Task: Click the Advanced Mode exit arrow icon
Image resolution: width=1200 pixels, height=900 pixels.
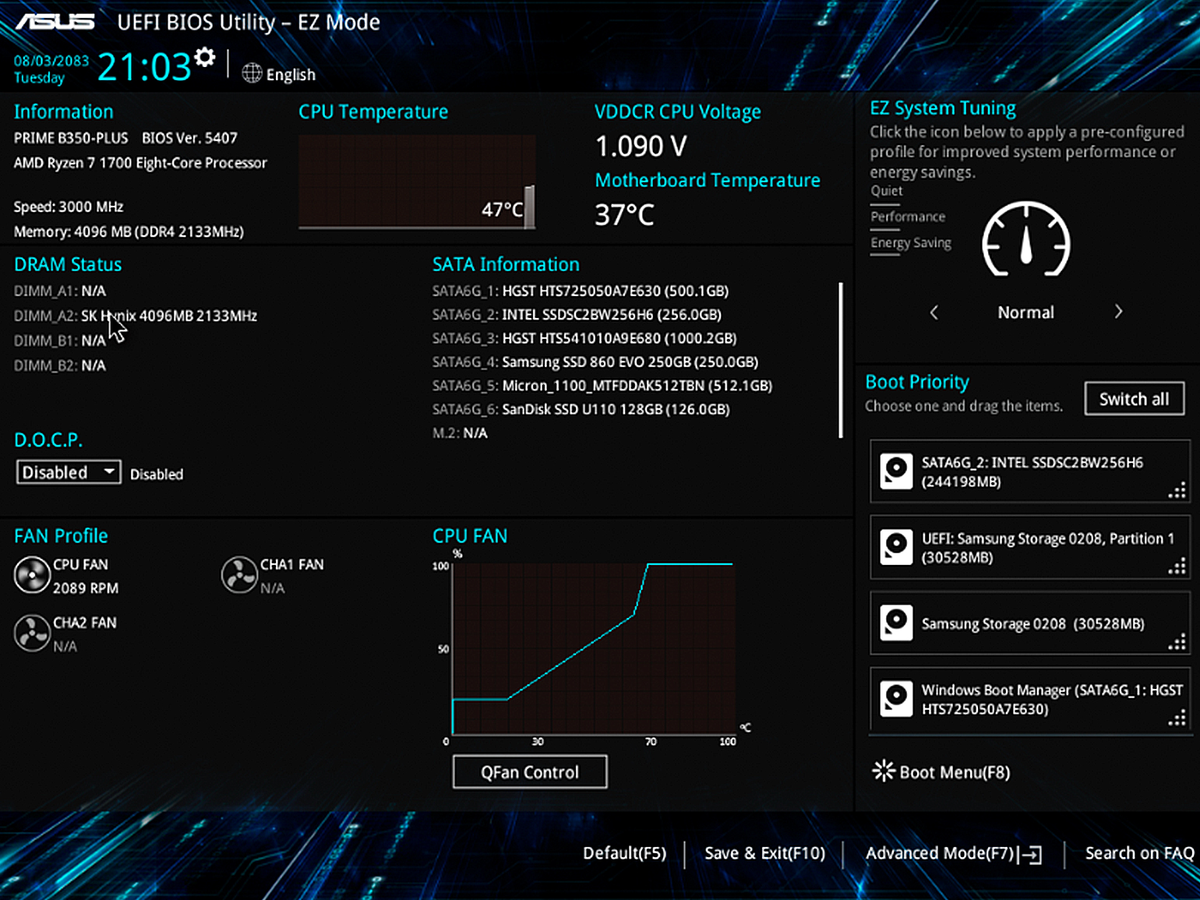Action: coord(1032,854)
